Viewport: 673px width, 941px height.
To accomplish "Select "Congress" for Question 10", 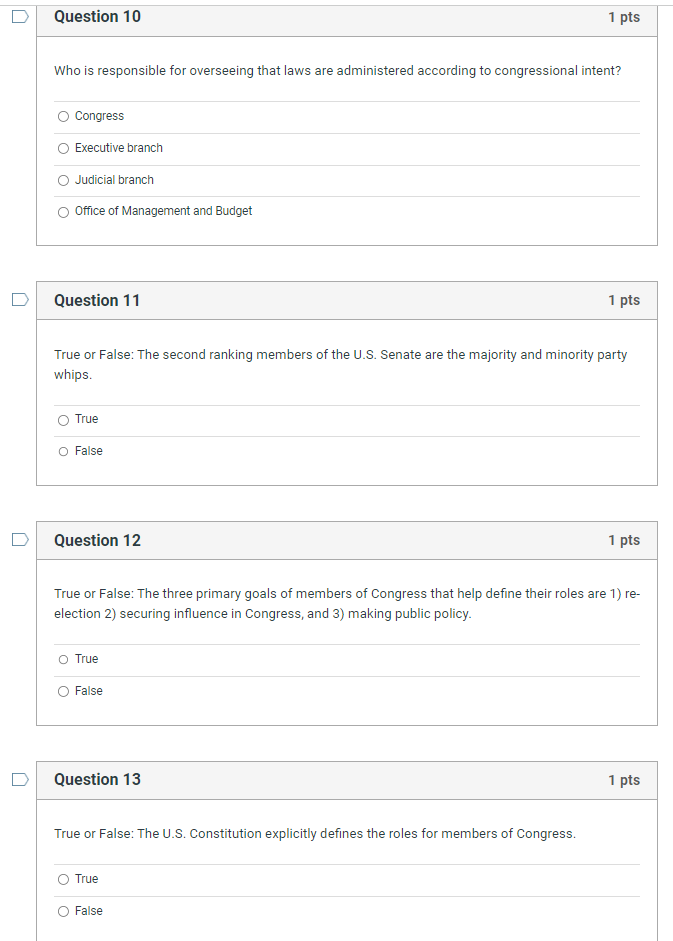I will point(63,116).
